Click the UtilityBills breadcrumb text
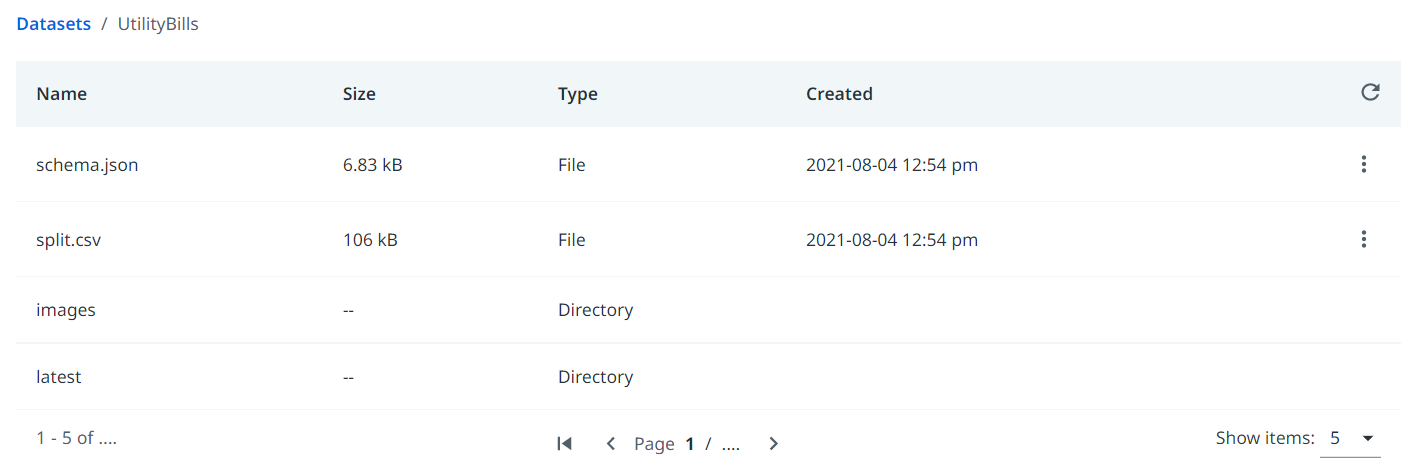This screenshot has height=470, width=1416. coord(158,24)
